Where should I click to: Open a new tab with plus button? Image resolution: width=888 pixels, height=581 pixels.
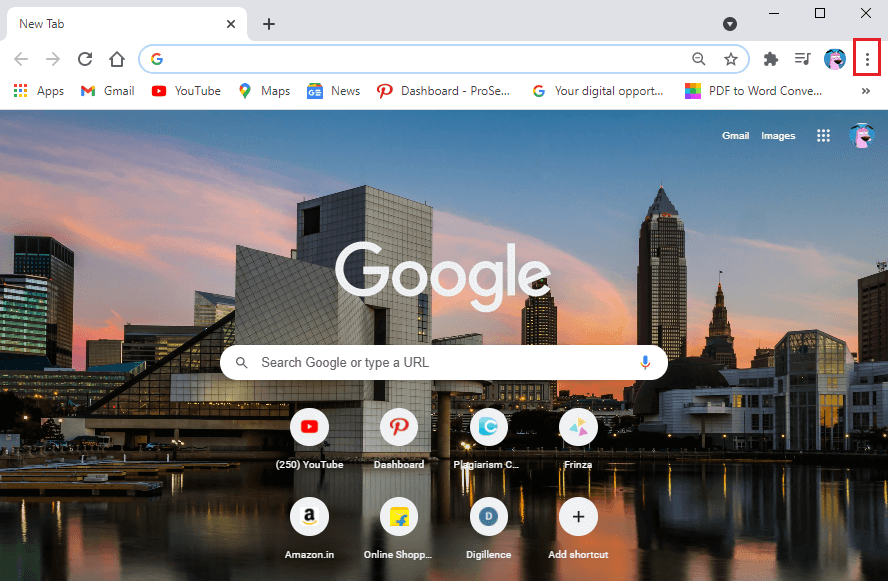pos(269,24)
